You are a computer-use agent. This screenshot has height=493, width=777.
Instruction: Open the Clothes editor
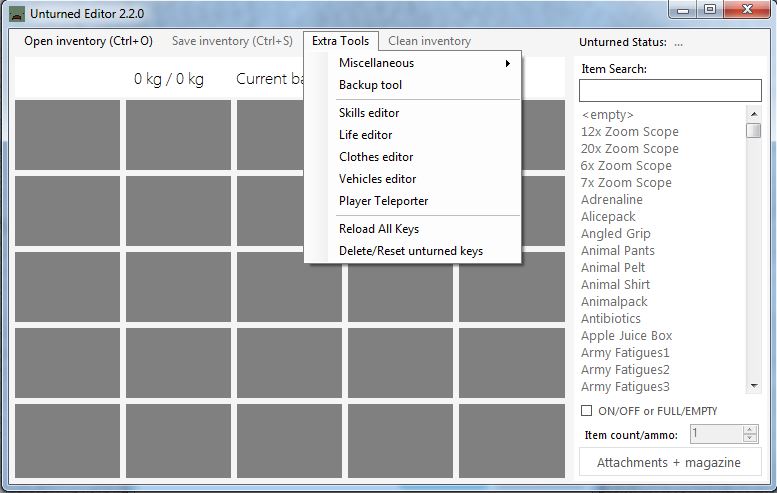tap(413, 157)
